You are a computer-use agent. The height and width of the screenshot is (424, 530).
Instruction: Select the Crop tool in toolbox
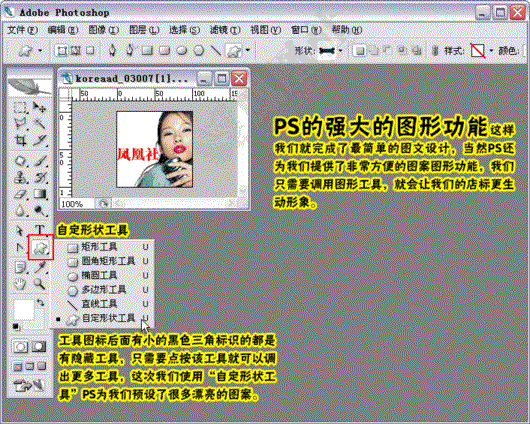[21, 140]
